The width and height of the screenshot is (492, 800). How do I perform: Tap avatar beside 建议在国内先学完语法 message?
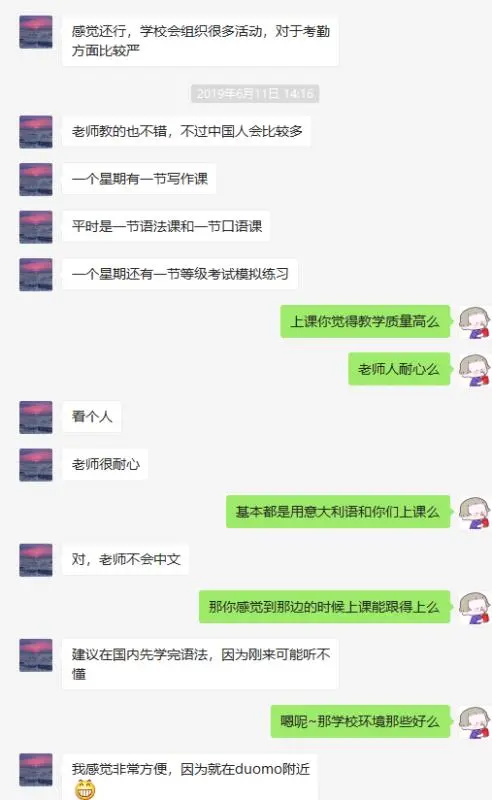point(36,655)
